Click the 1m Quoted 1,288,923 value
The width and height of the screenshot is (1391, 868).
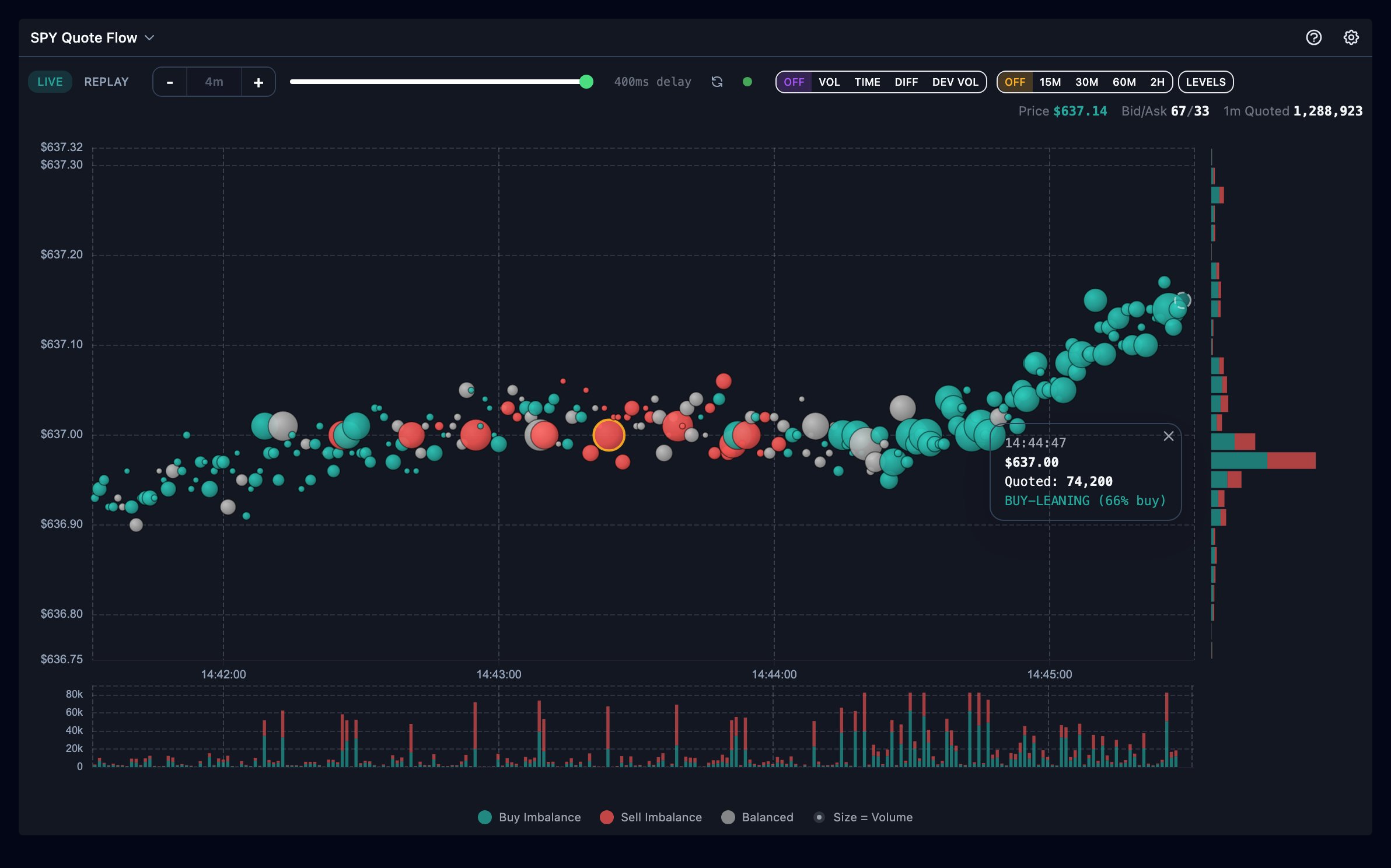[x=1293, y=111]
